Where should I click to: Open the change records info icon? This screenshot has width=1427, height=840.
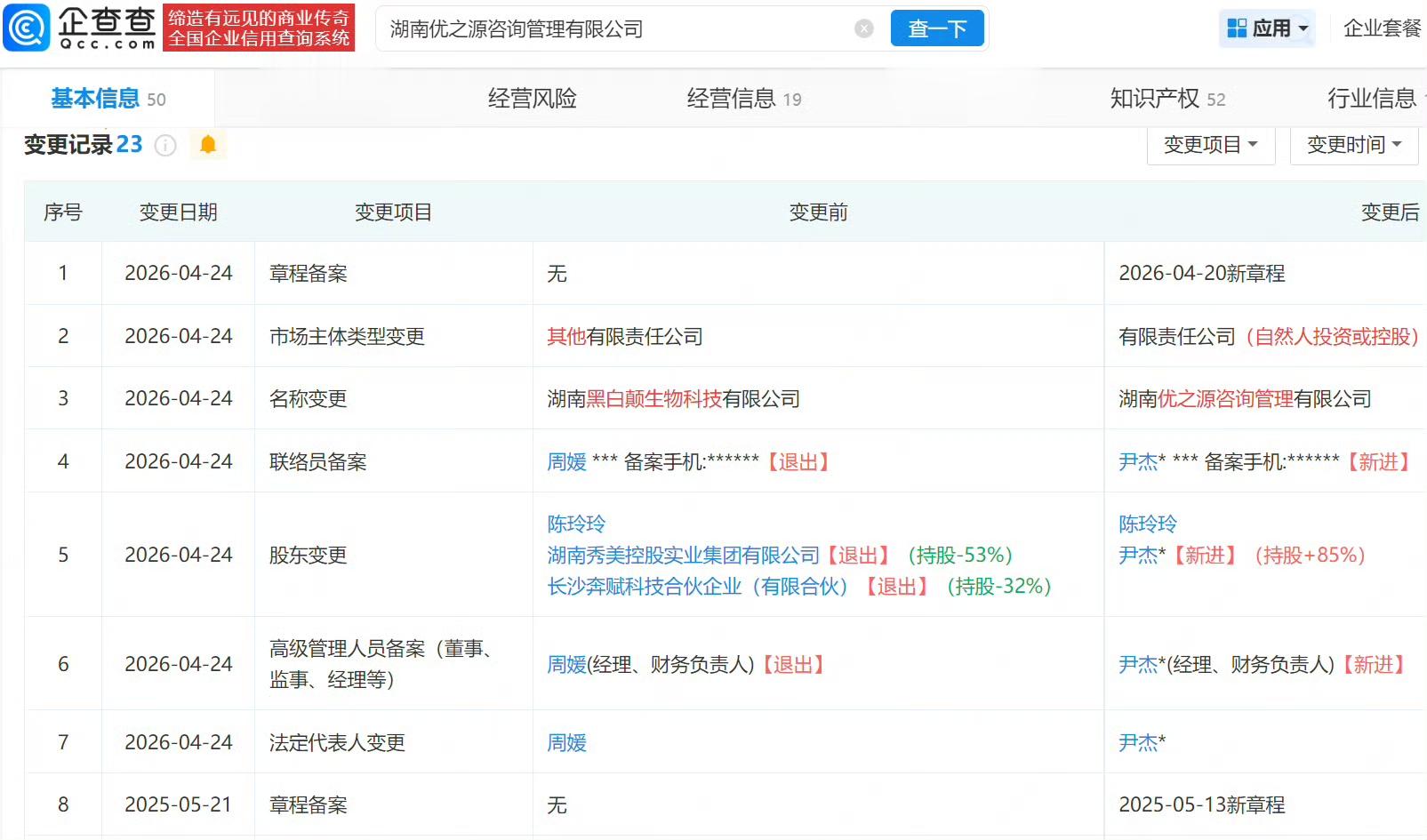click(x=165, y=145)
